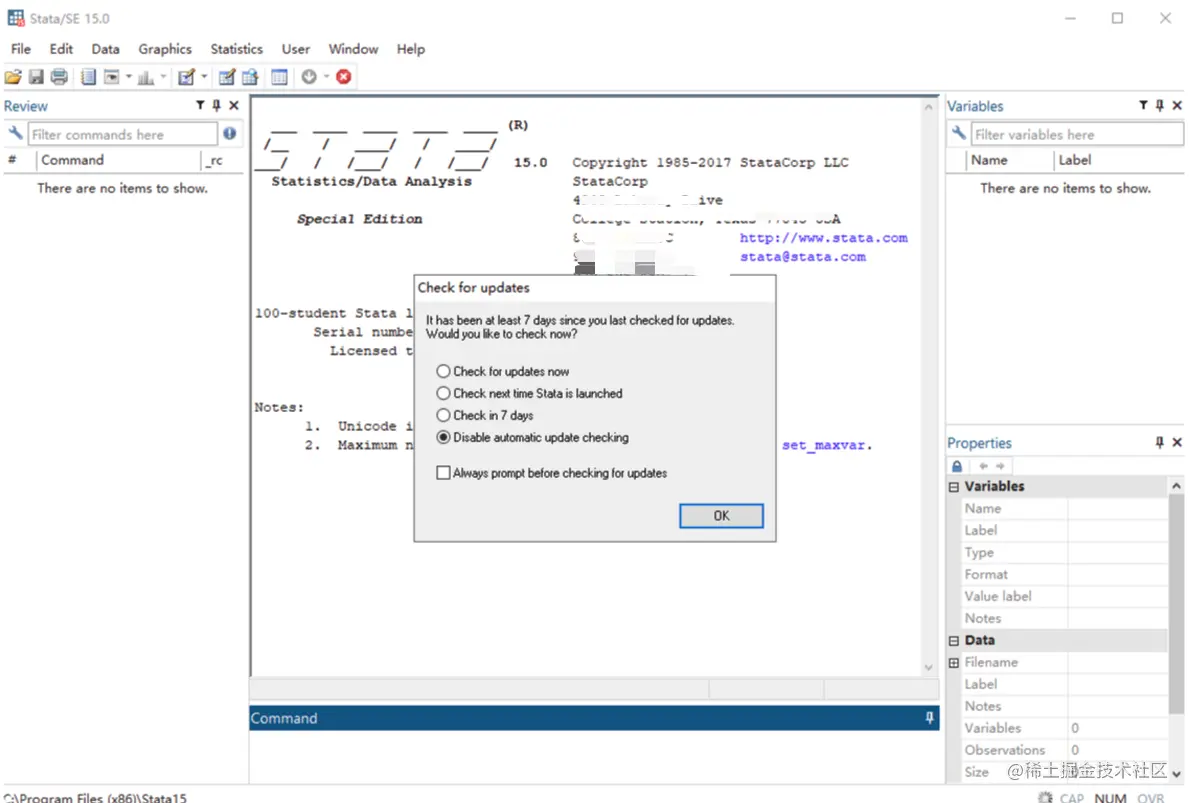Image resolution: width=1190 pixels, height=803 pixels.
Task: Pin the Variables panel
Action: click(x=1160, y=105)
